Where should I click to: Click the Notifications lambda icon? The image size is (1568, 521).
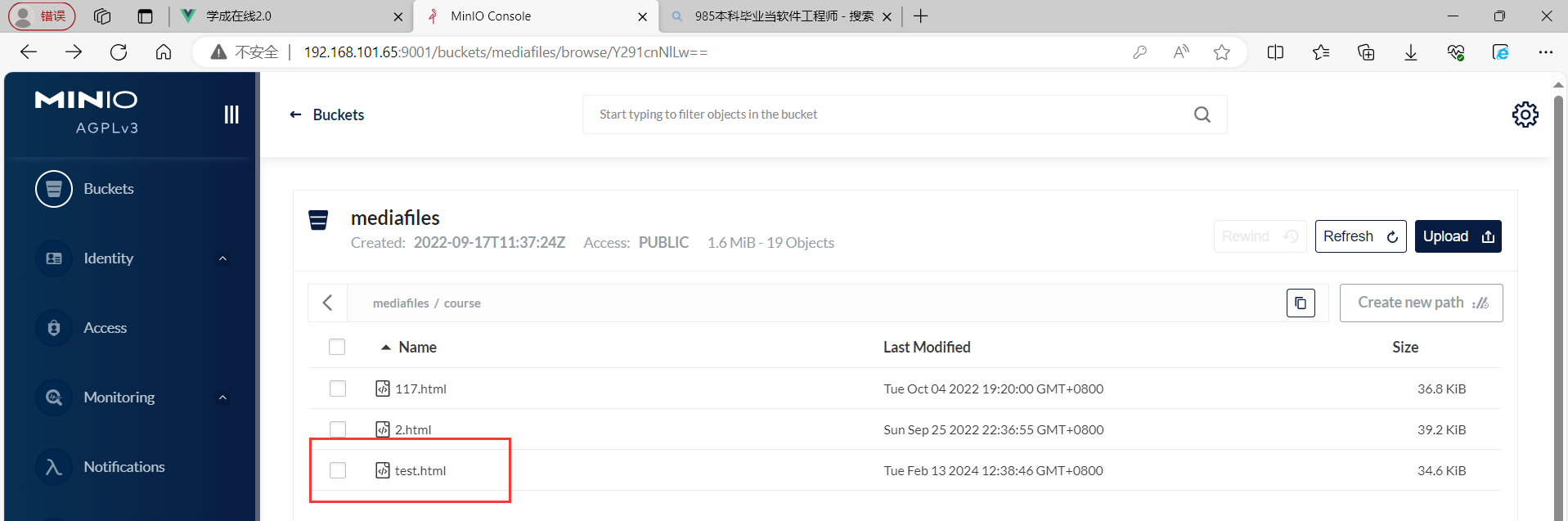(54, 467)
